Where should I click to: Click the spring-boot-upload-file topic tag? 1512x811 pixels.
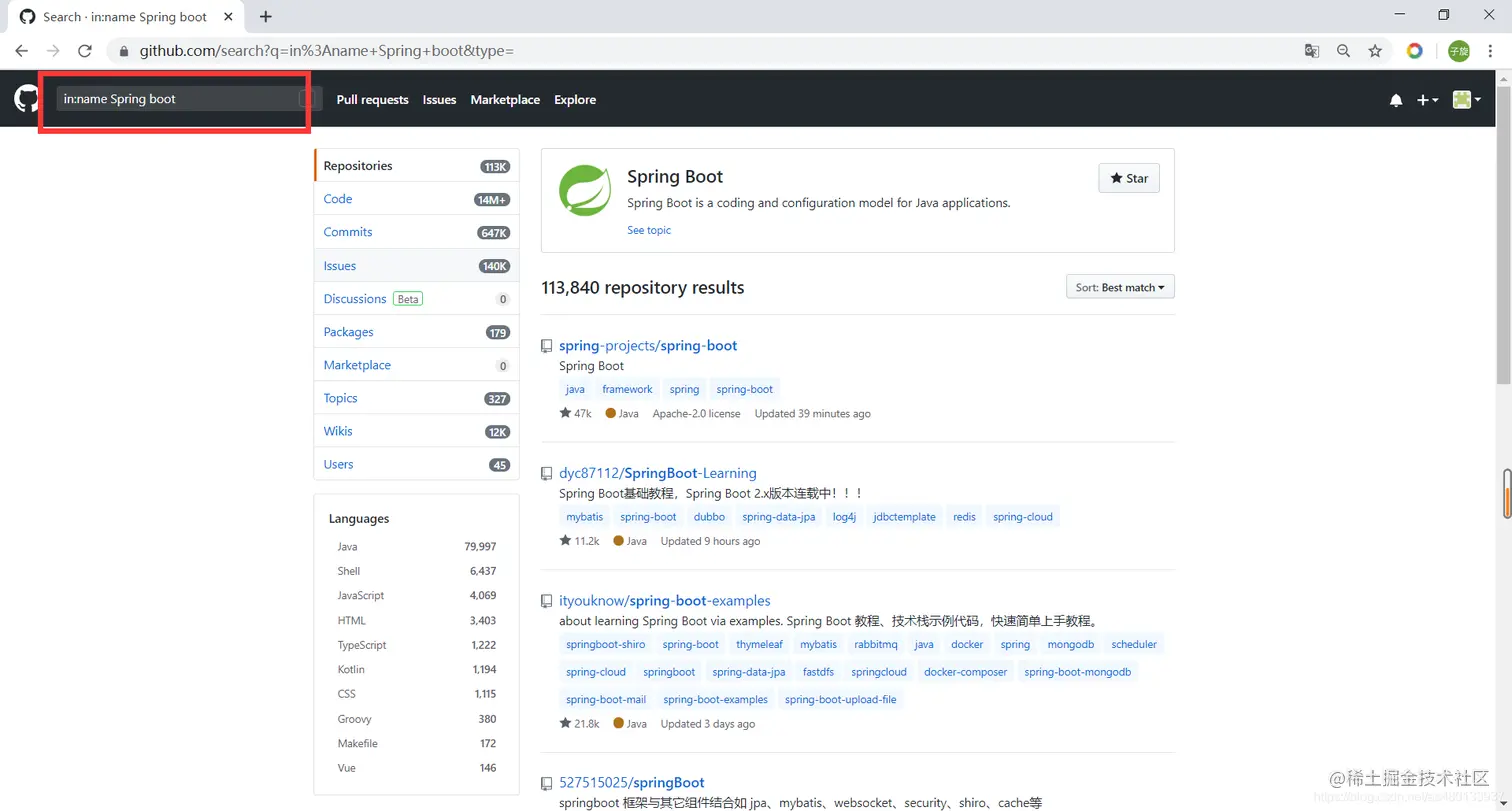coord(840,699)
